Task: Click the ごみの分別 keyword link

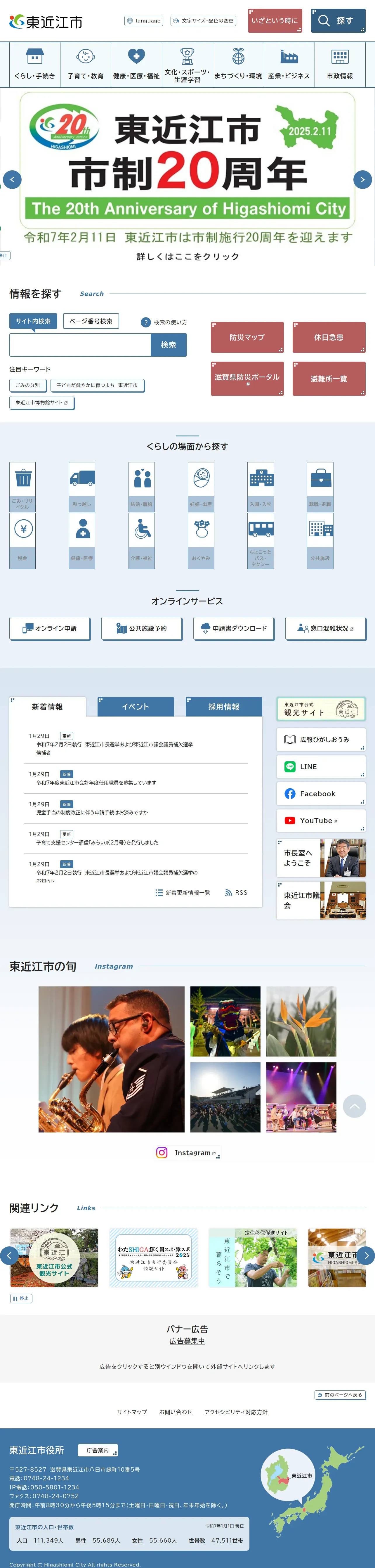Action: (x=27, y=385)
